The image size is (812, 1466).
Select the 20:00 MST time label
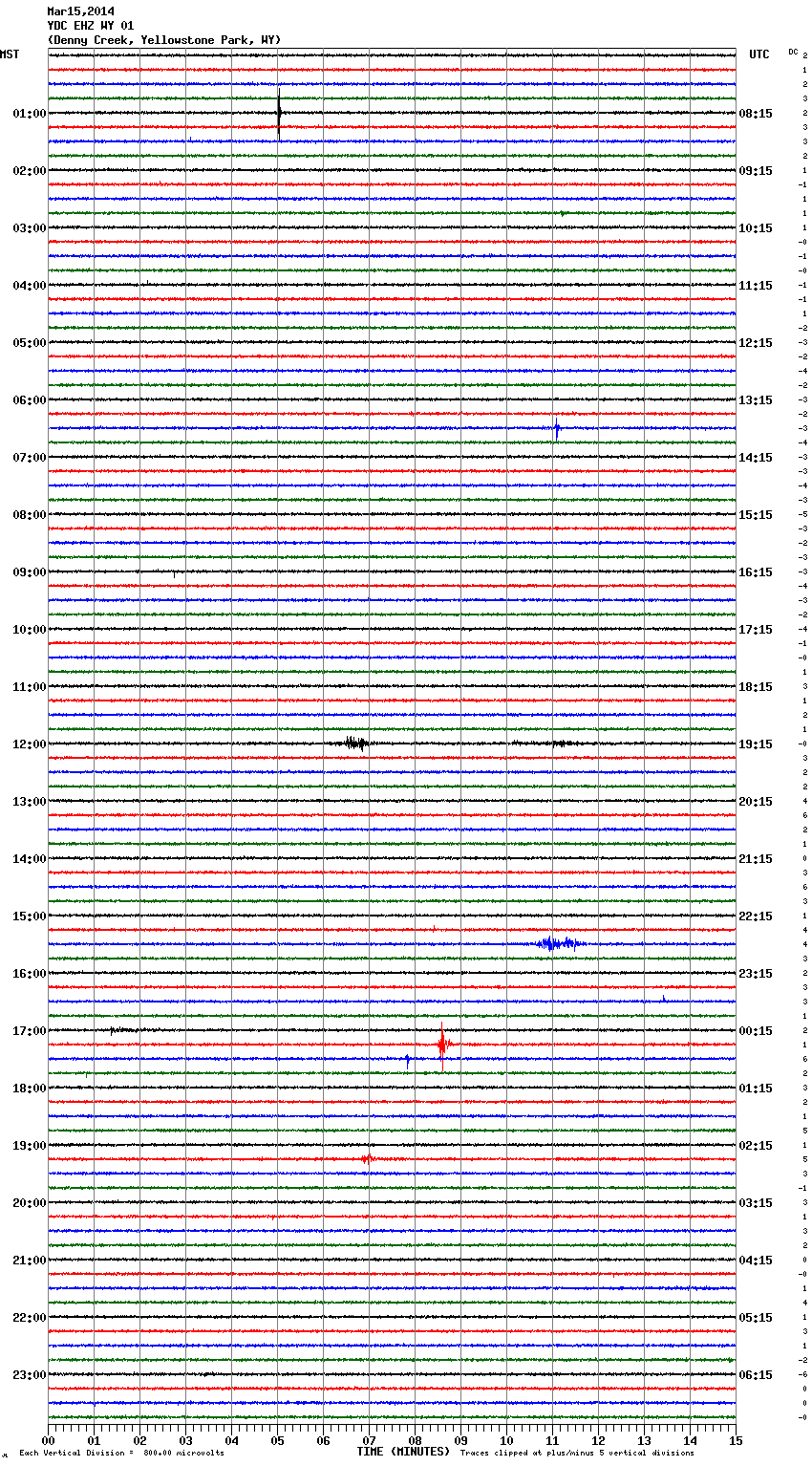point(30,1203)
